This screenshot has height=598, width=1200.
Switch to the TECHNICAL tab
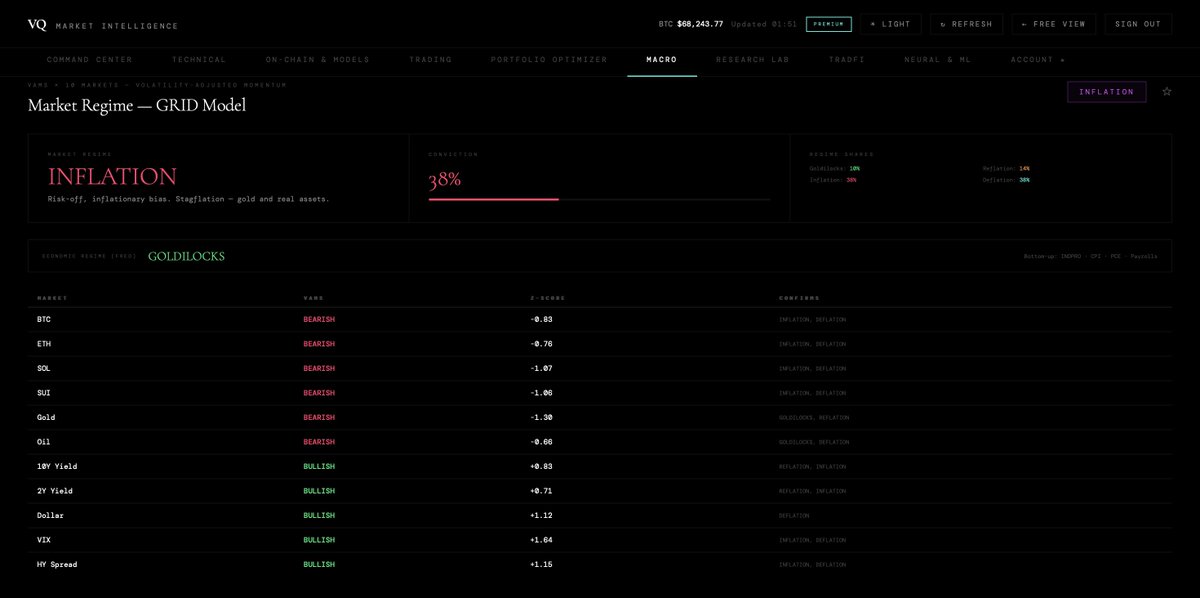(x=199, y=60)
